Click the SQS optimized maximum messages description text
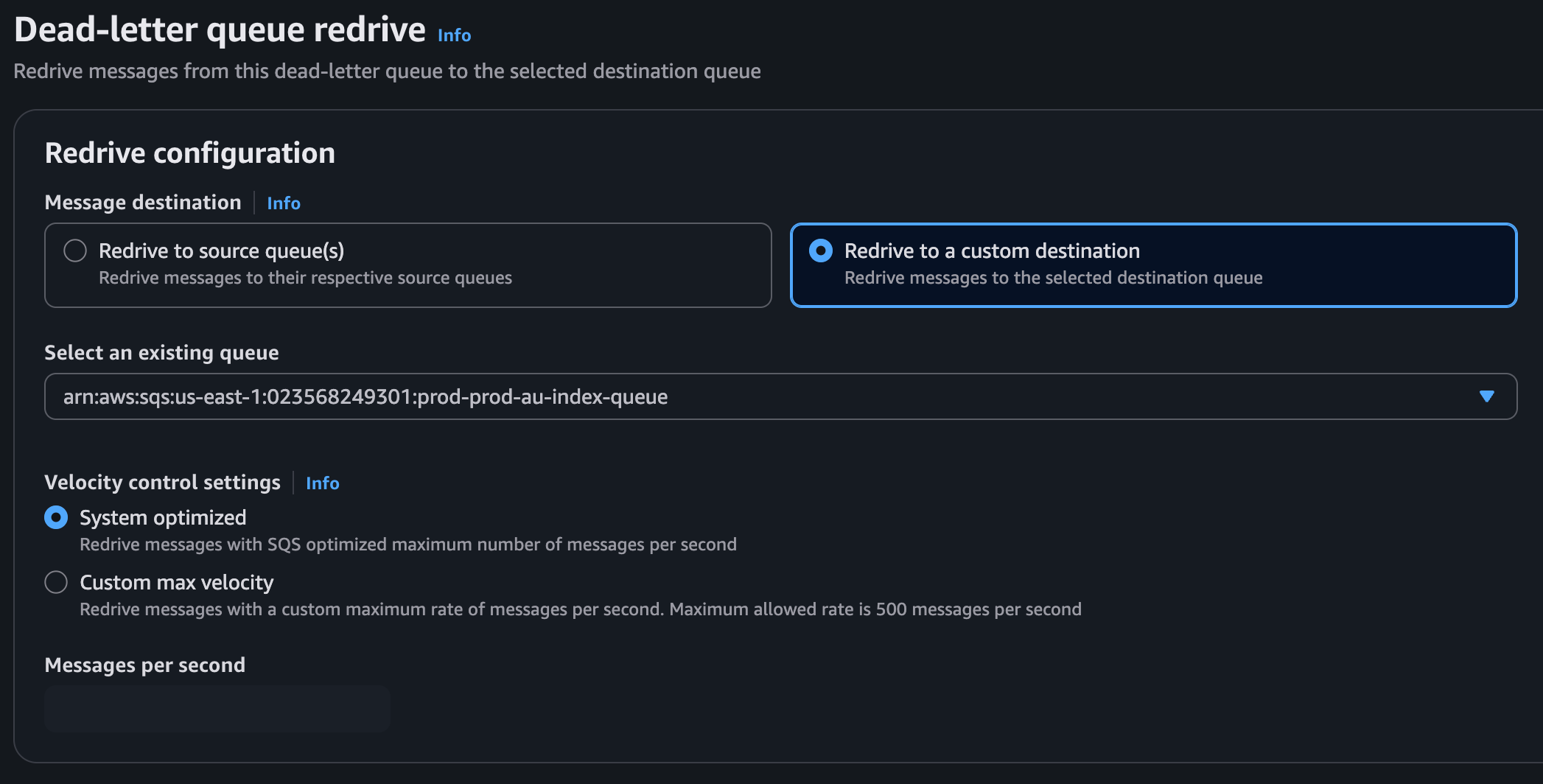This screenshot has width=1543, height=784. click(407, 545)
